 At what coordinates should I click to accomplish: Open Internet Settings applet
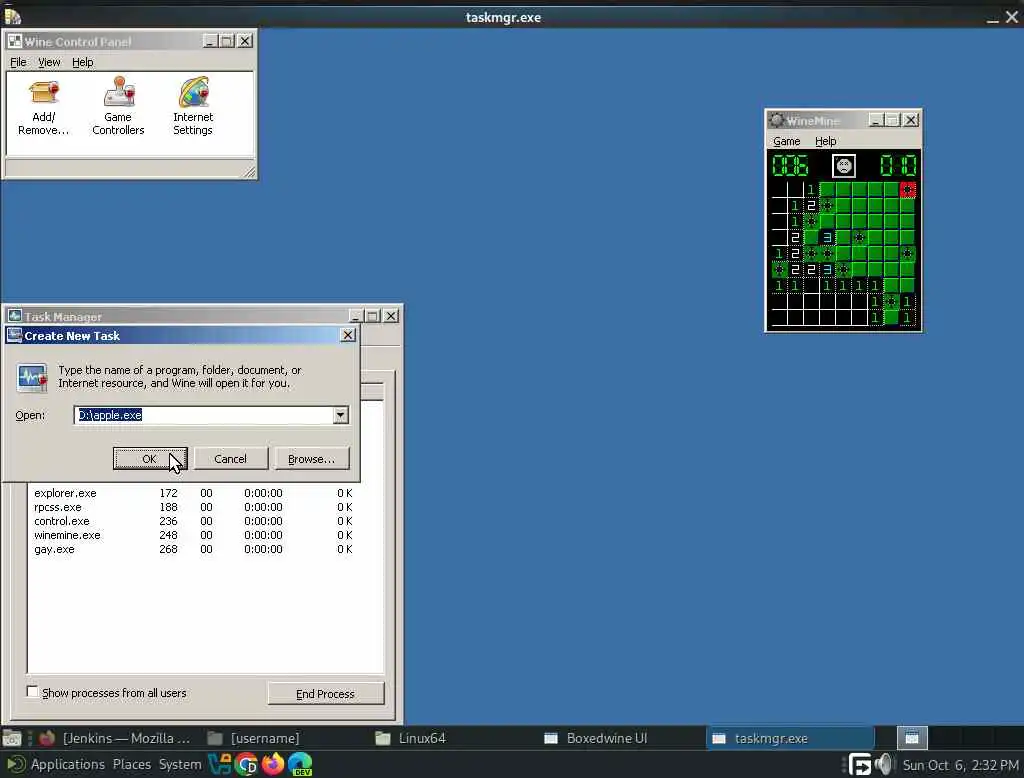[193, 106]
